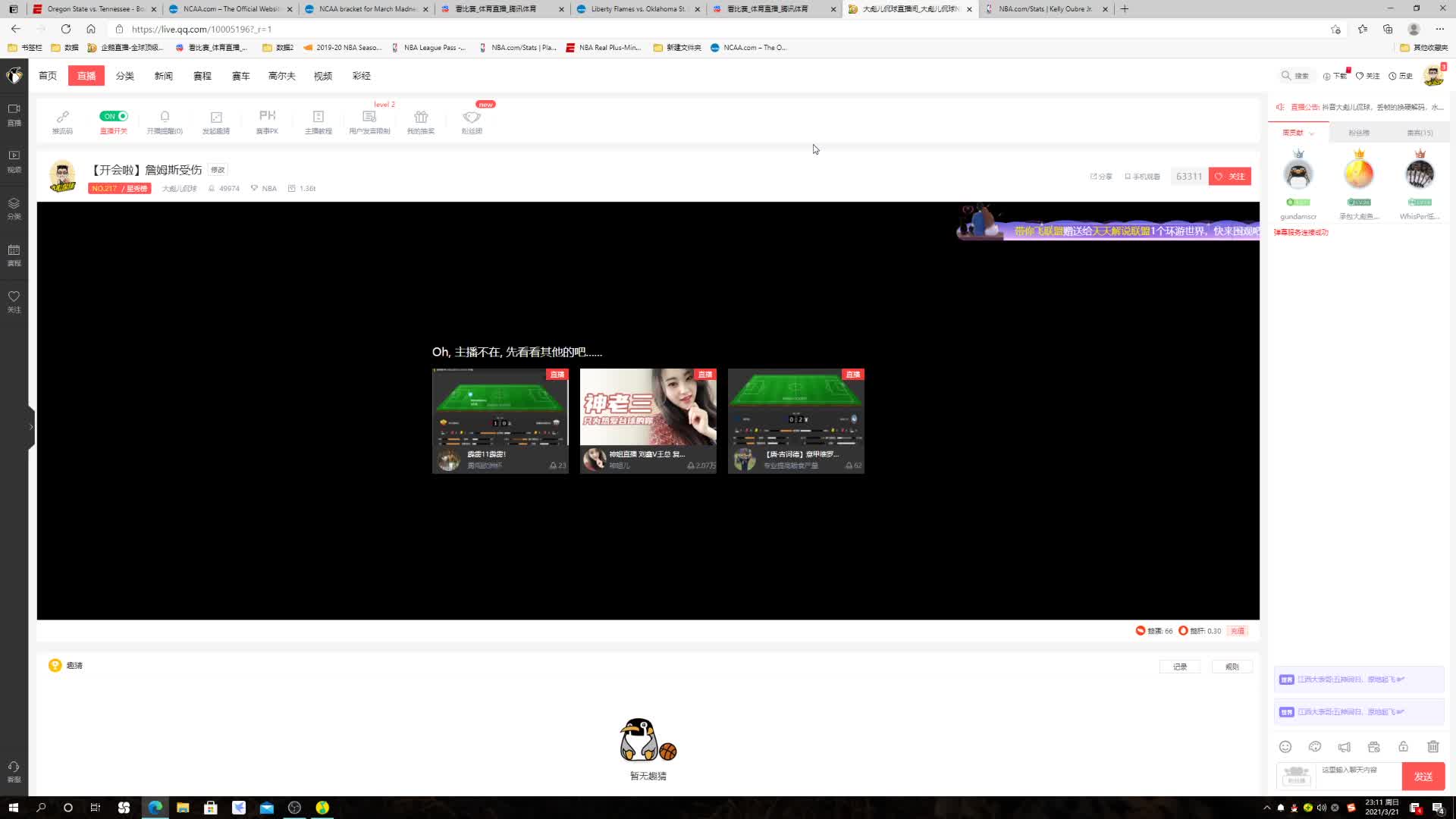Click the megaphone announcement icon in chat

[x=1345, y=747]
